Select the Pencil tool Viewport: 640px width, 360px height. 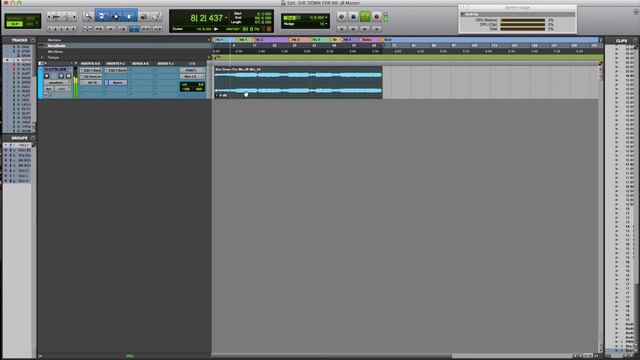pyautogui.click(x=156, y=17)
